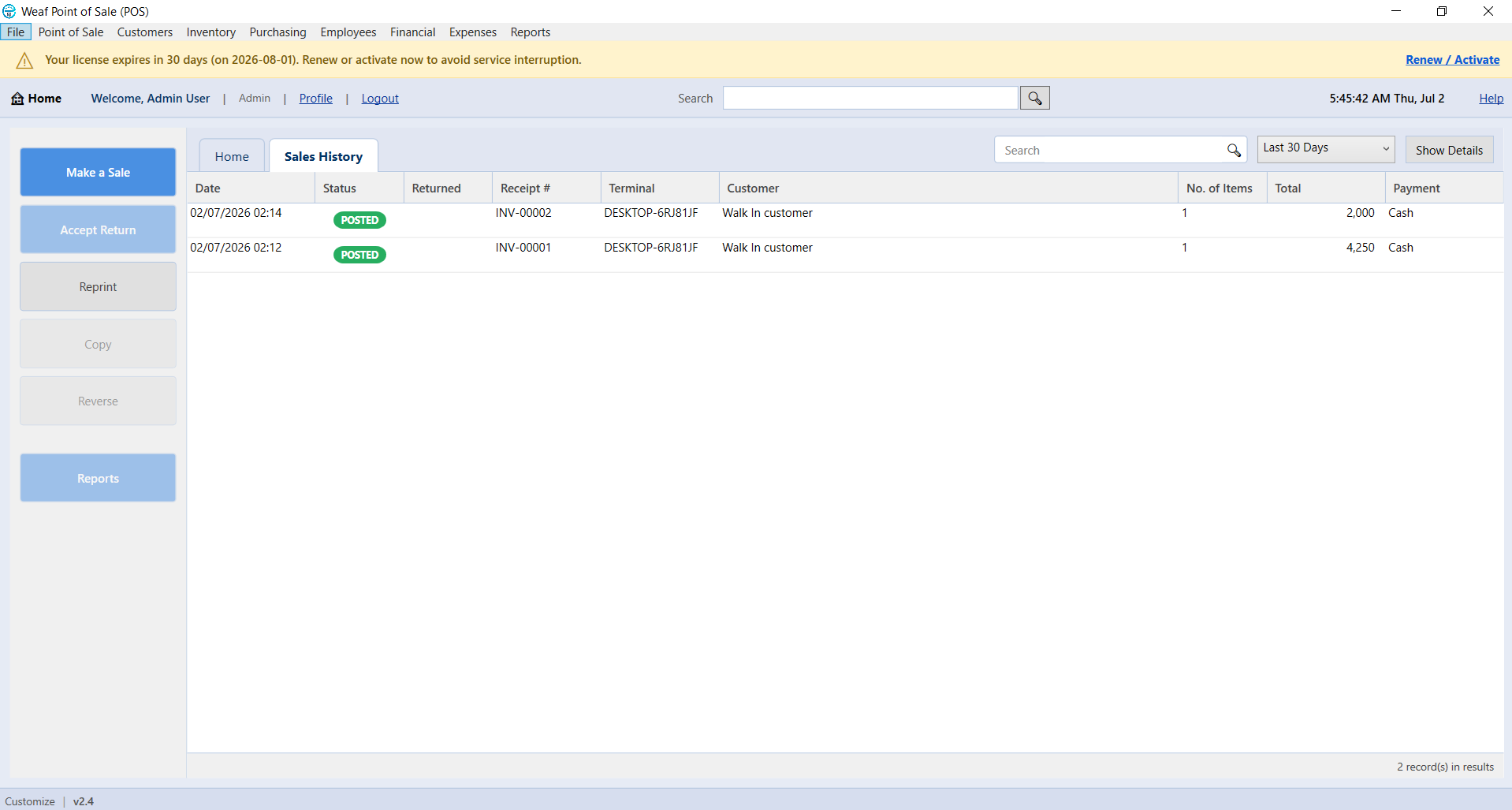Open the Point of Sale menu
Image resolution: width=1512 pixels, height=810 pixels.
coord(71,32)
